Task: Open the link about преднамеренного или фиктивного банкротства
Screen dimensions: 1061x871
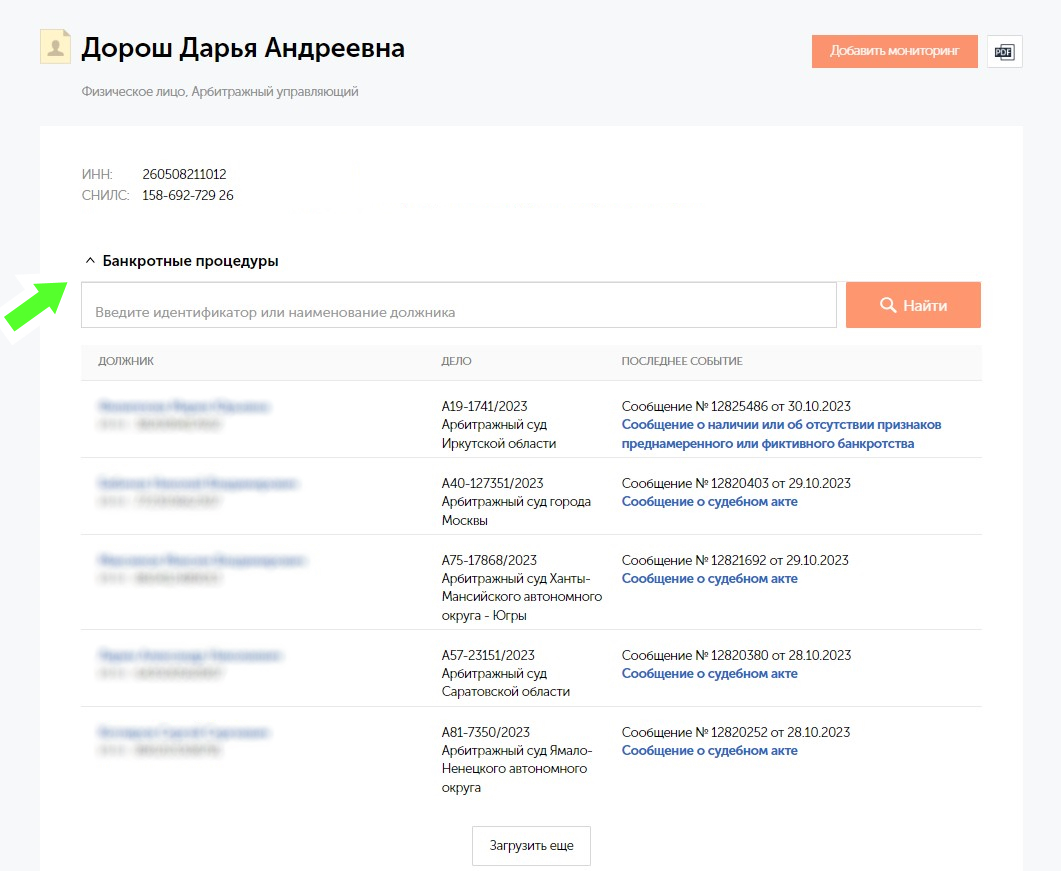Action: [x=781, y=434]
